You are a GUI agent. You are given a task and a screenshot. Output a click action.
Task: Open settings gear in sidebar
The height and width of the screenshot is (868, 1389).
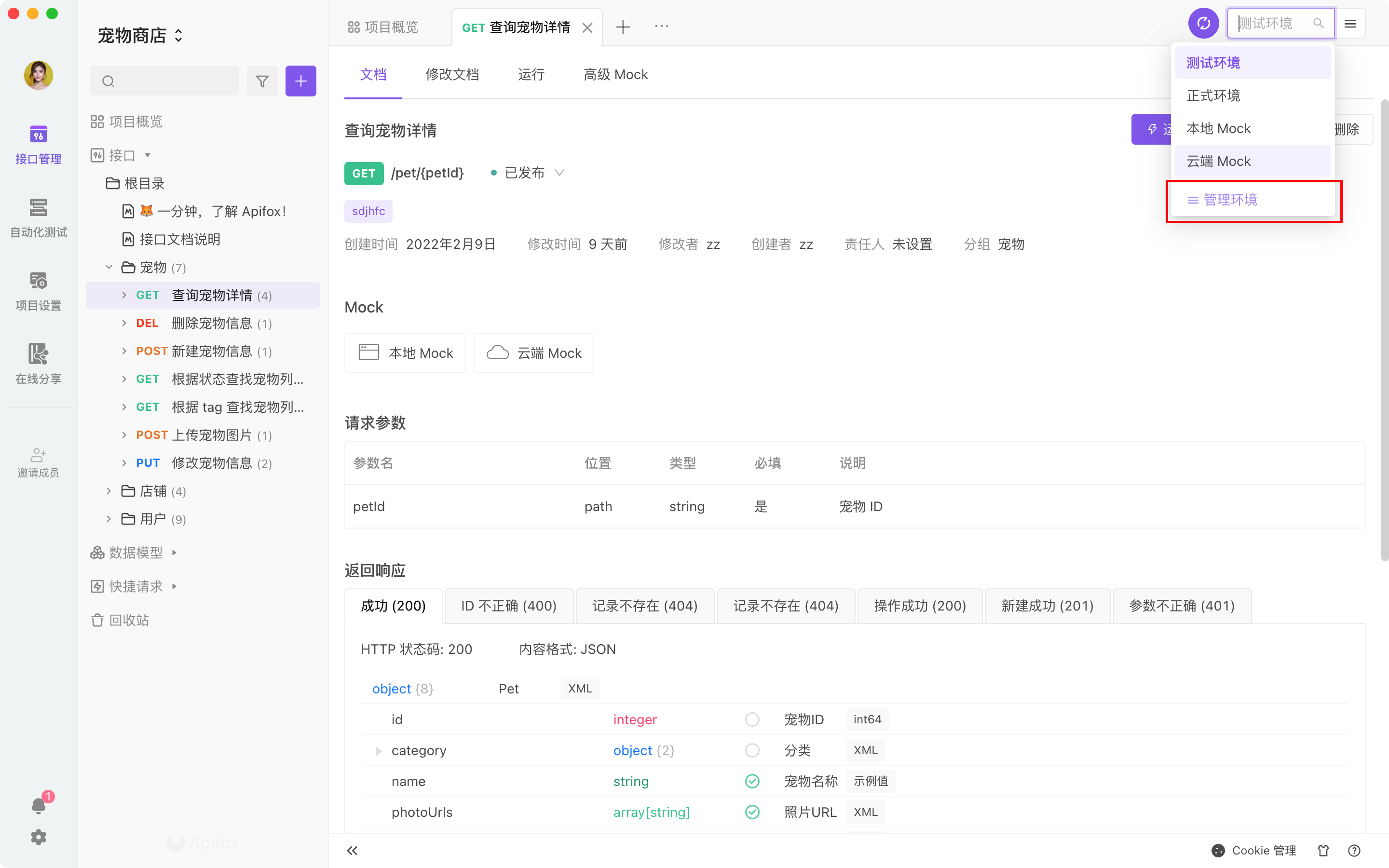coord(39,837)
